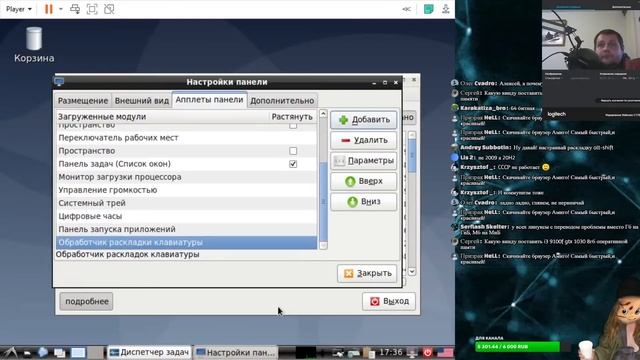The image size is (640, 360).
Task: Click applet list scrollbar down arrow
Action: point(323,245)
